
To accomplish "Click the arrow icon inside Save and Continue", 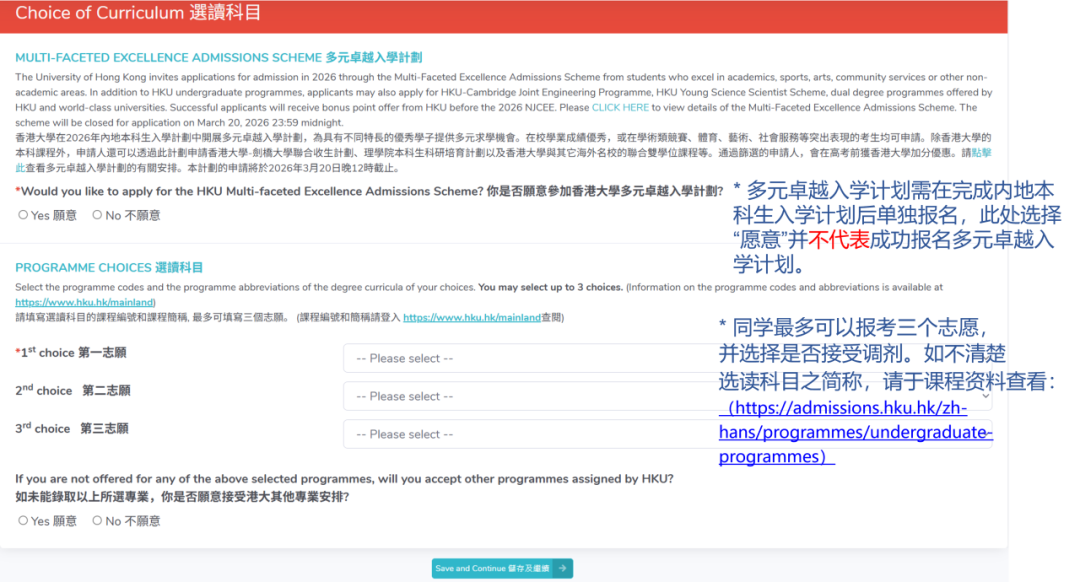I will tap(560, 567).
